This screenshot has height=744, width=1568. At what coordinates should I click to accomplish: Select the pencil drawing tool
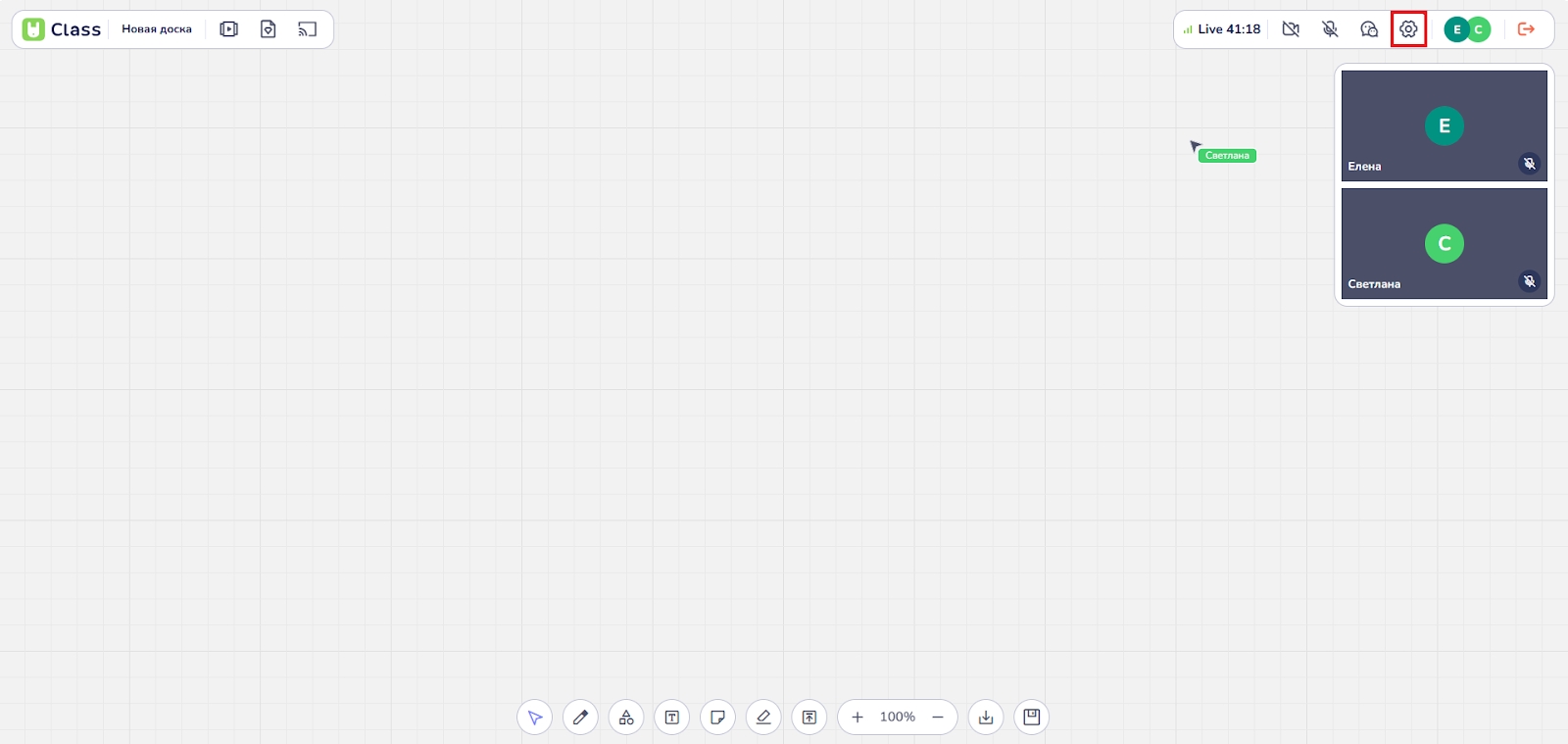point(580,718)
